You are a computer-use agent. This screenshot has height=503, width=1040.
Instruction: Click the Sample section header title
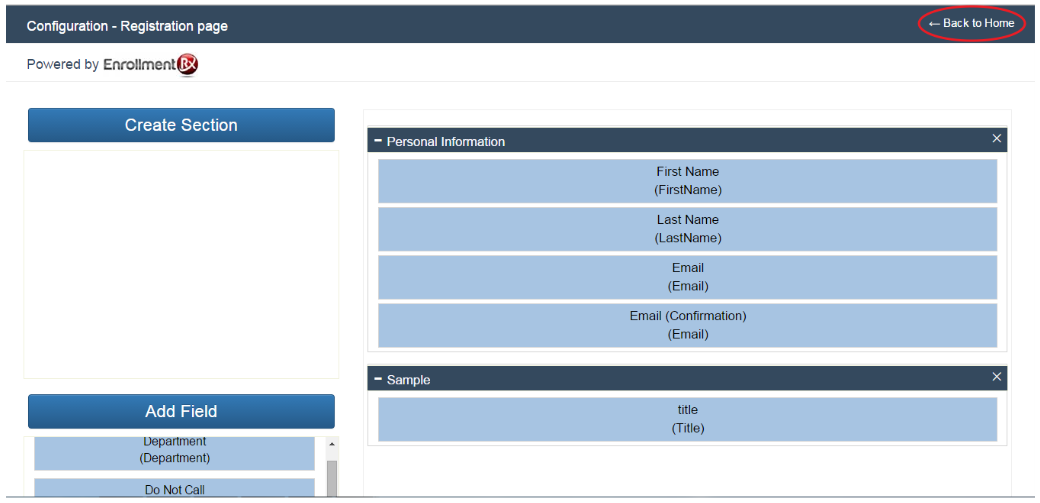(x=409, y=380)
